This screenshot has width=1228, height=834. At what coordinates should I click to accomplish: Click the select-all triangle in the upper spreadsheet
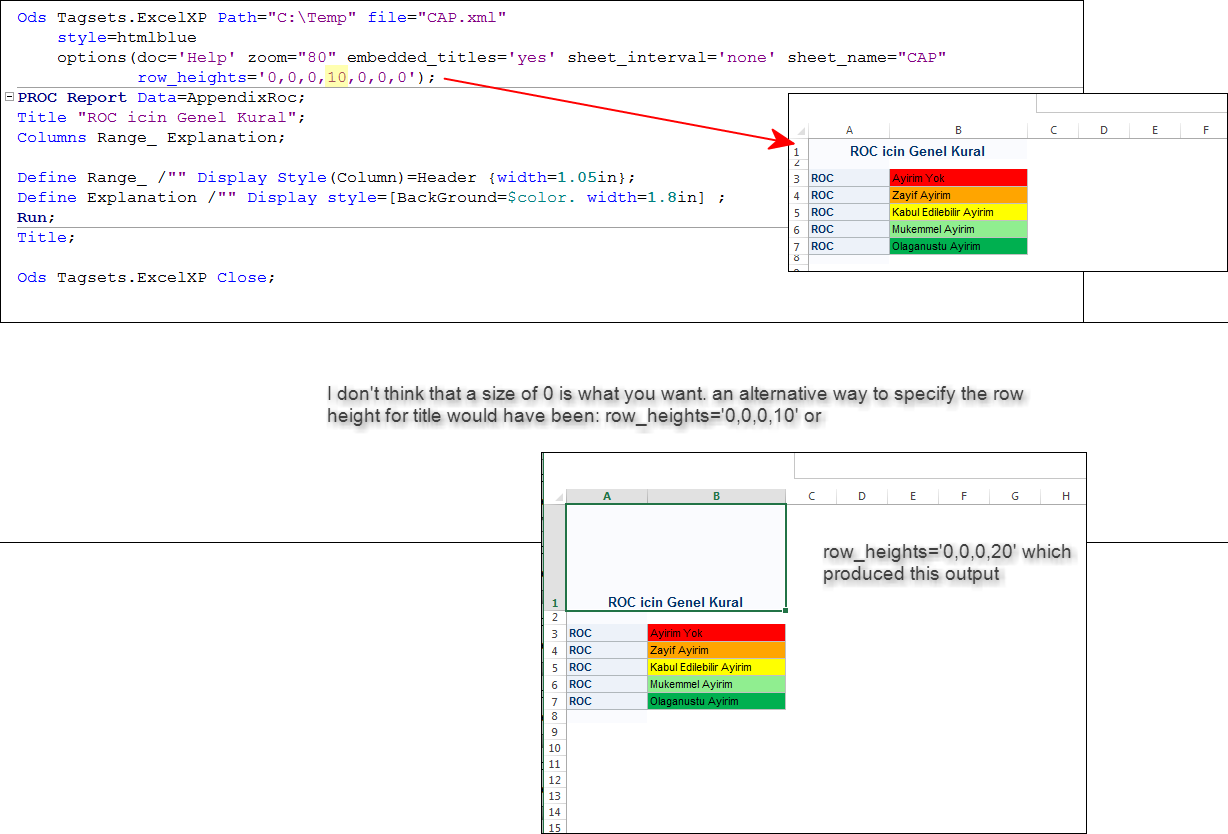[x=800, y=130]
